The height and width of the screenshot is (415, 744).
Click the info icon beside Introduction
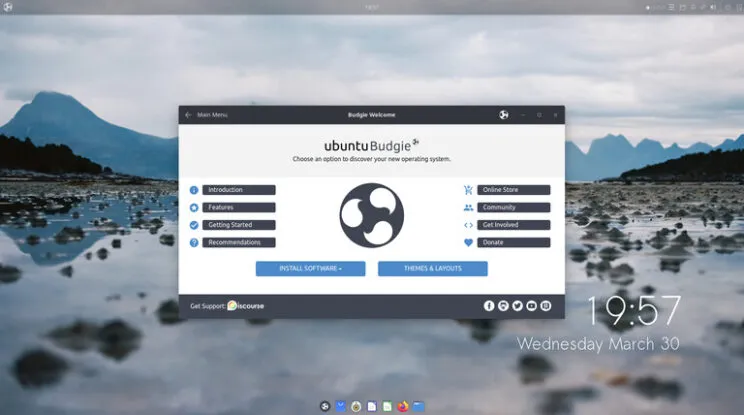coord(194,190)
